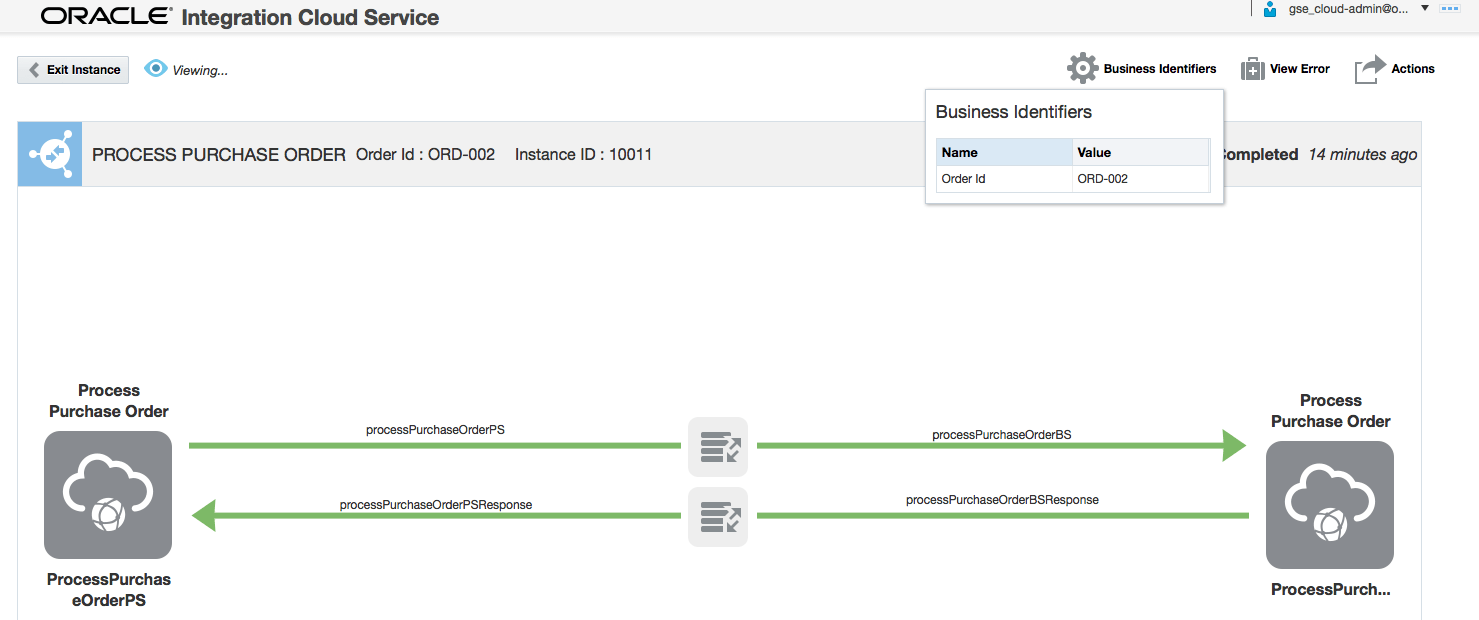The height and width of the screenshot is (620, 1479).
Task: Click the Oracle Integration Cloud Service logo
Action: [240, 17]
